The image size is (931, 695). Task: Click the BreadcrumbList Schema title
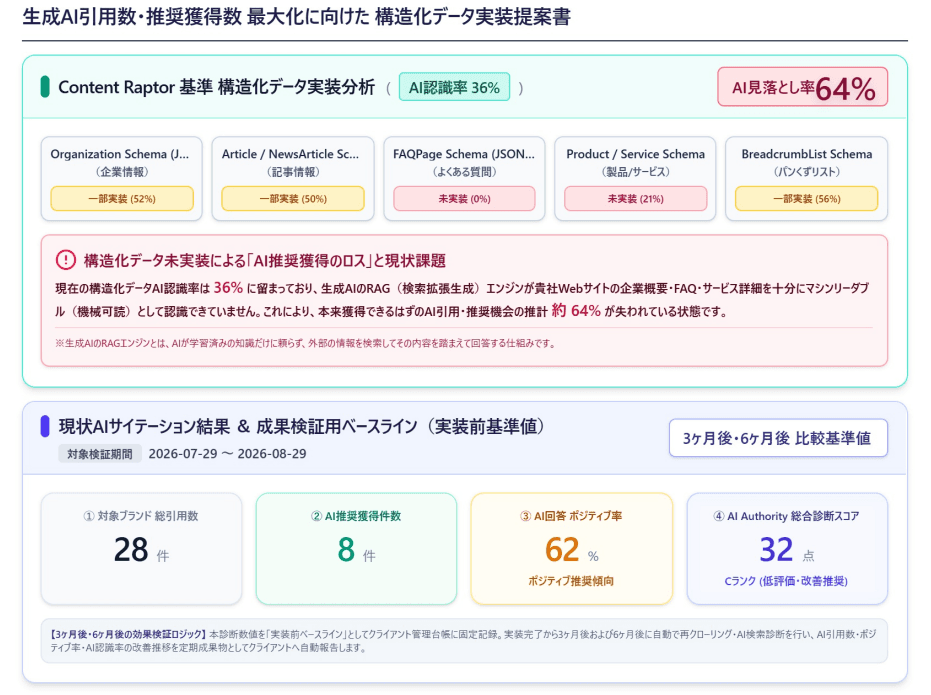click(806, 154)
